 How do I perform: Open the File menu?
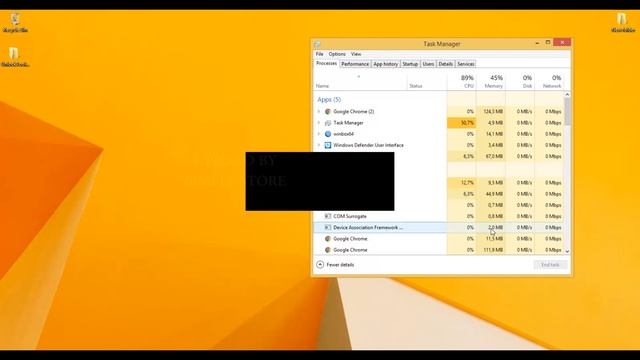pyautogui.click(x=320, y=54)
